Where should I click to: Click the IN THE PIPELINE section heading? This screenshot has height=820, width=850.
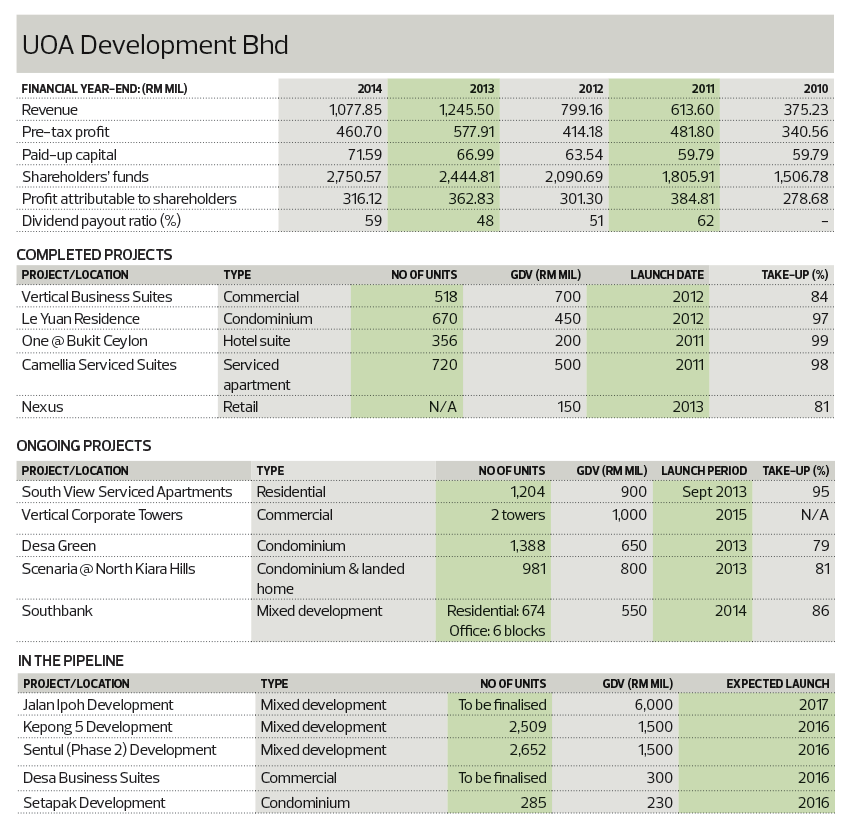(71, 661)
